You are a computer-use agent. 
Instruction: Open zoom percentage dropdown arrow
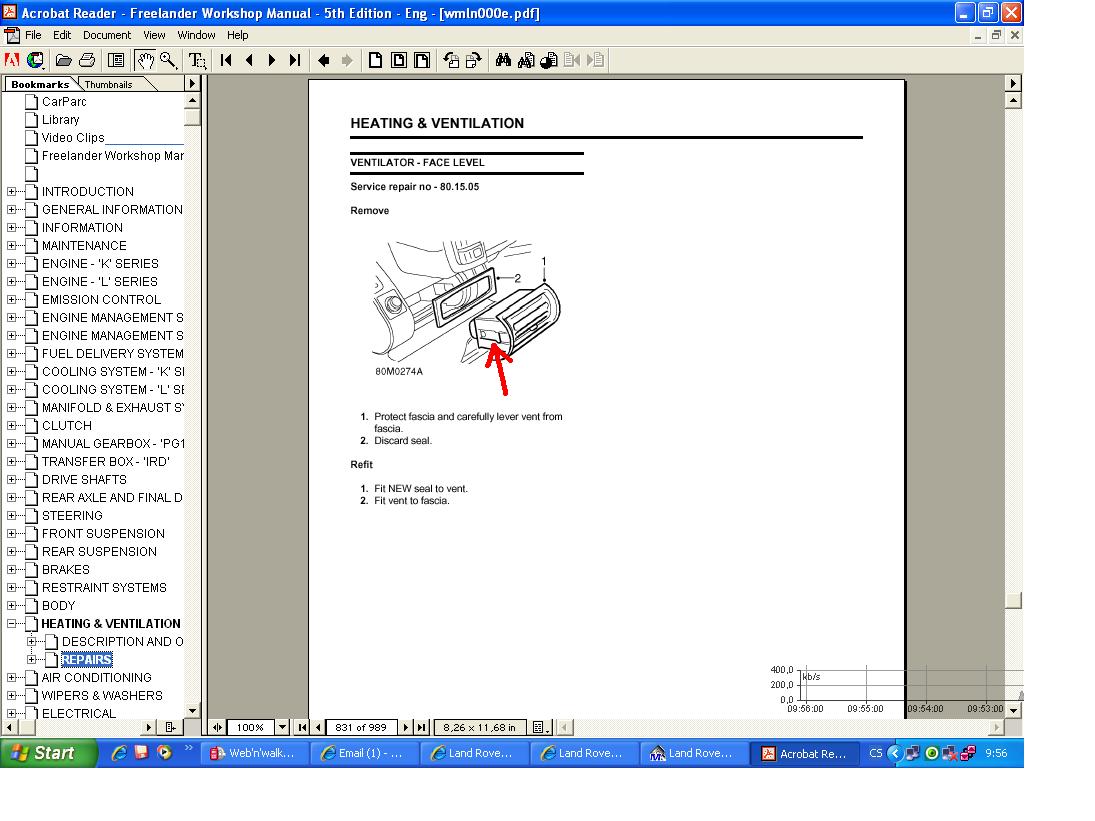click(282, 727)
